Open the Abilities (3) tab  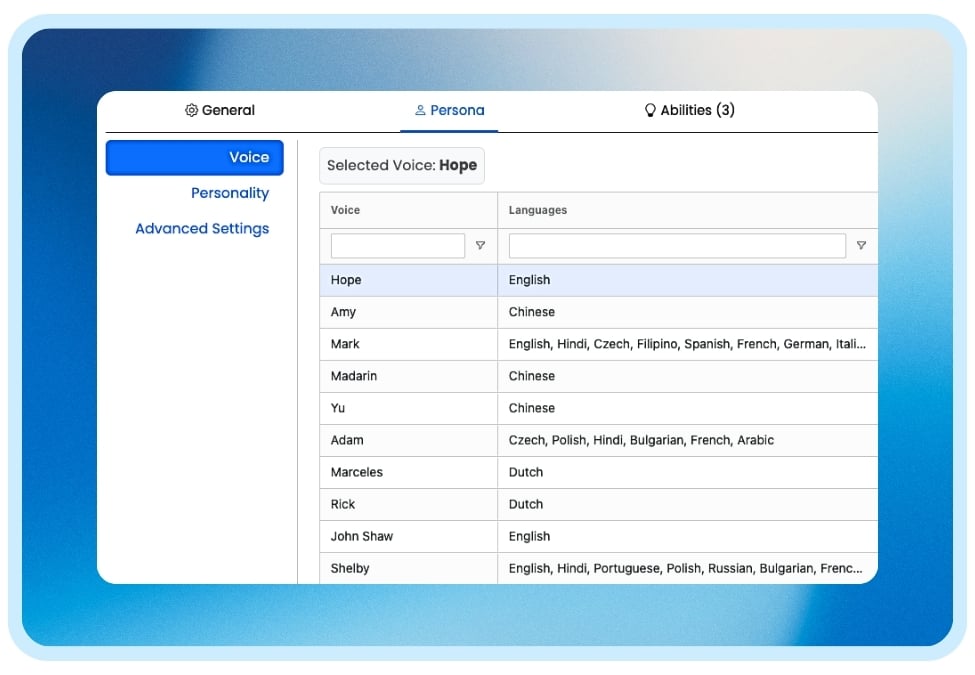pos(689,111)
